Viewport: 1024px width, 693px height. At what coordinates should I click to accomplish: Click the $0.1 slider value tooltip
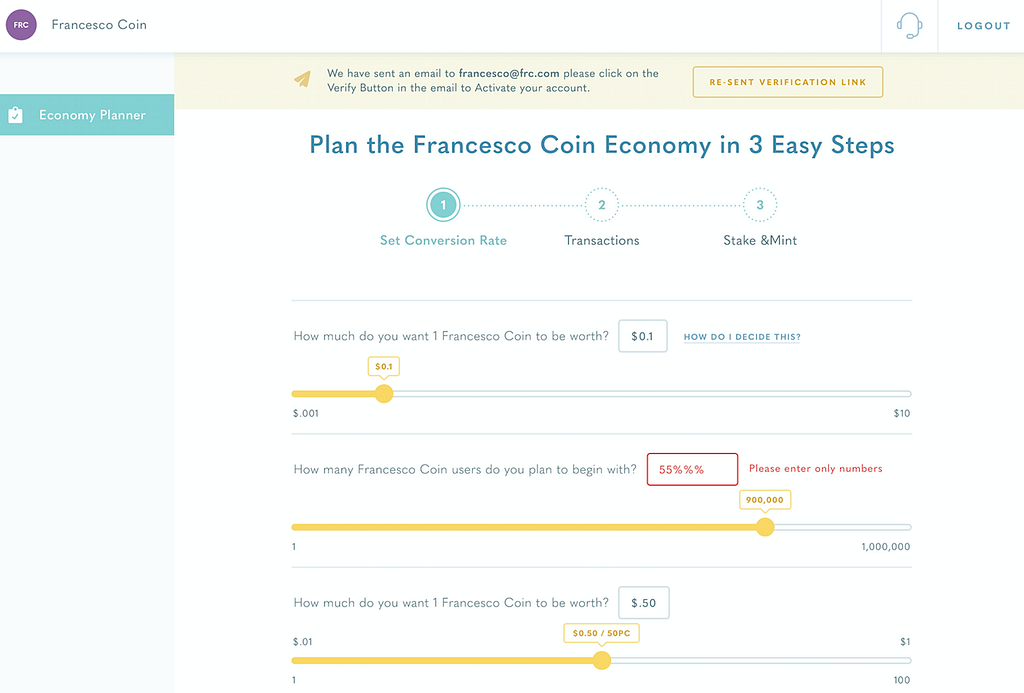pos(384,367)
